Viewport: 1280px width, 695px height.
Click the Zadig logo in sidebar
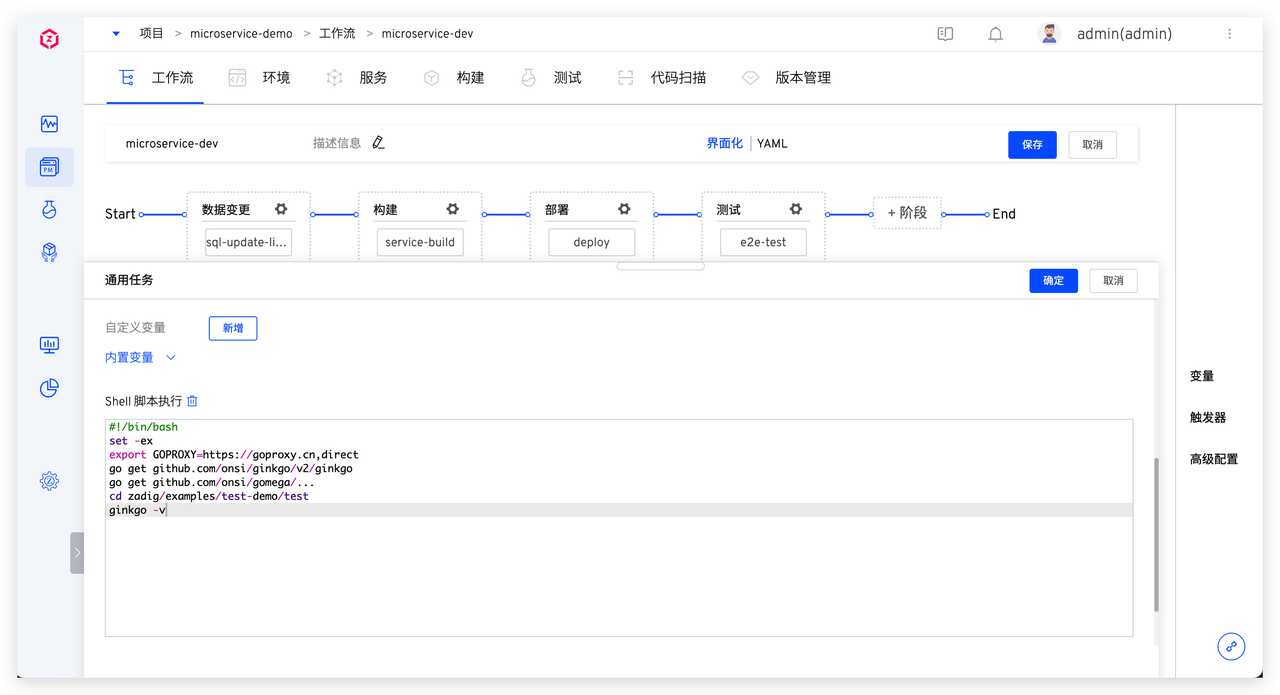click(49, 39)
